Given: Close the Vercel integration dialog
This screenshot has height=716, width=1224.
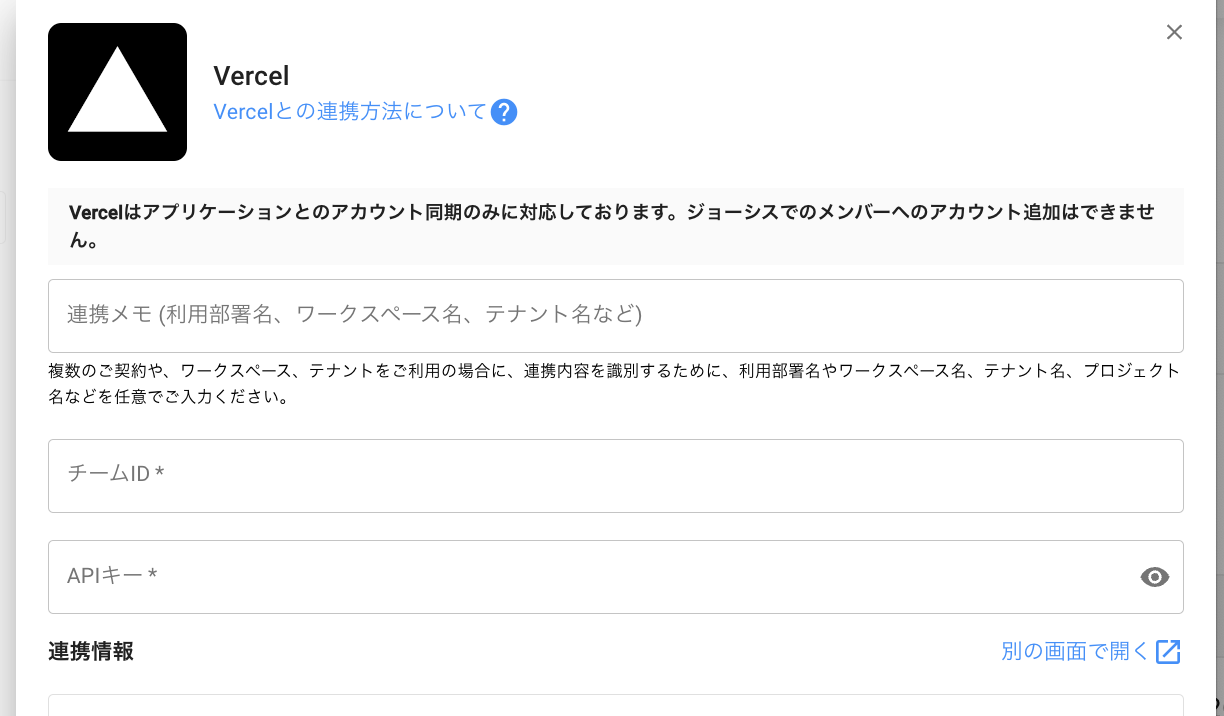Looking at the screenshot, I should point(1174,32).
